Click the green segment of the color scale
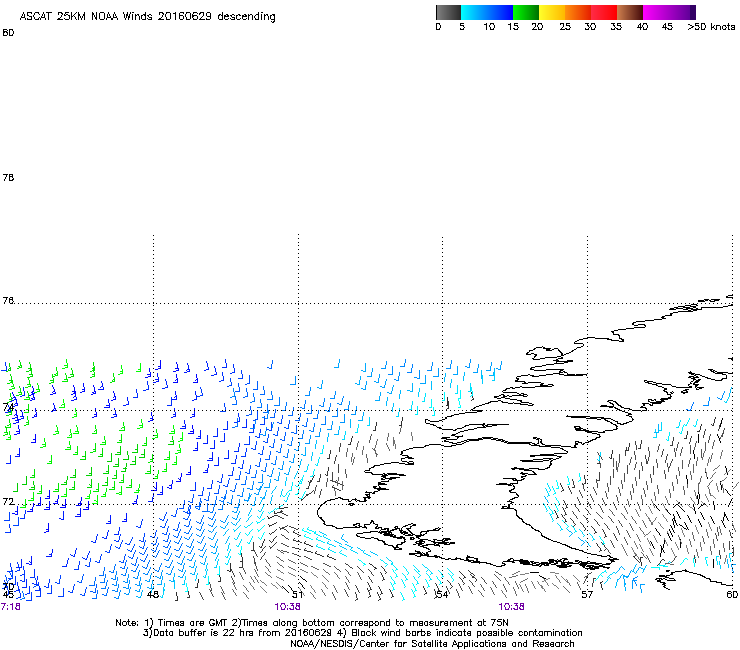740x650 pixels. pyautogui.click(x=526, y=12)
